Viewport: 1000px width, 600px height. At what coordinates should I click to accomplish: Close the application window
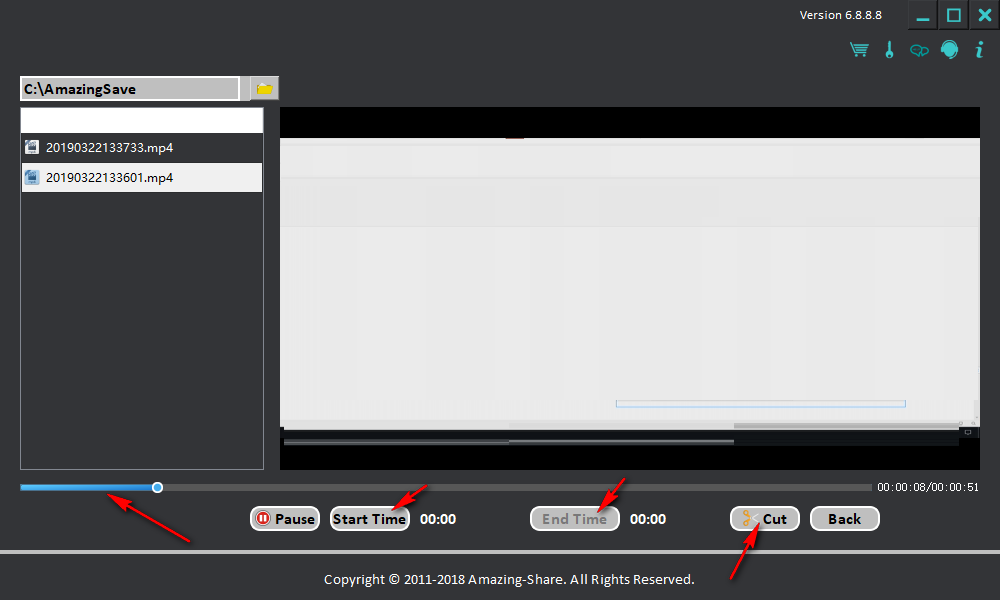985,15
